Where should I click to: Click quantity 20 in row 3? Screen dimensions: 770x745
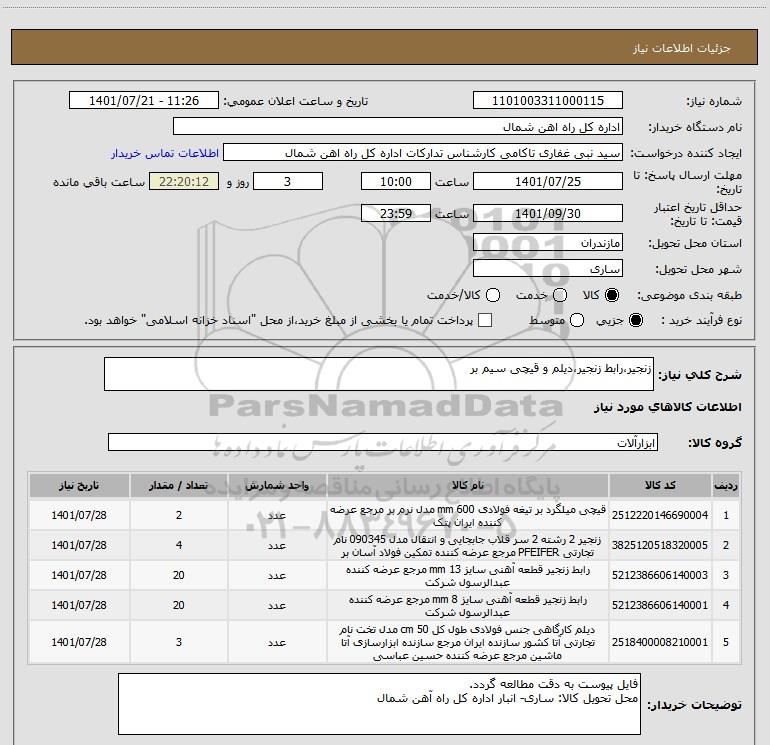point(179,575)
